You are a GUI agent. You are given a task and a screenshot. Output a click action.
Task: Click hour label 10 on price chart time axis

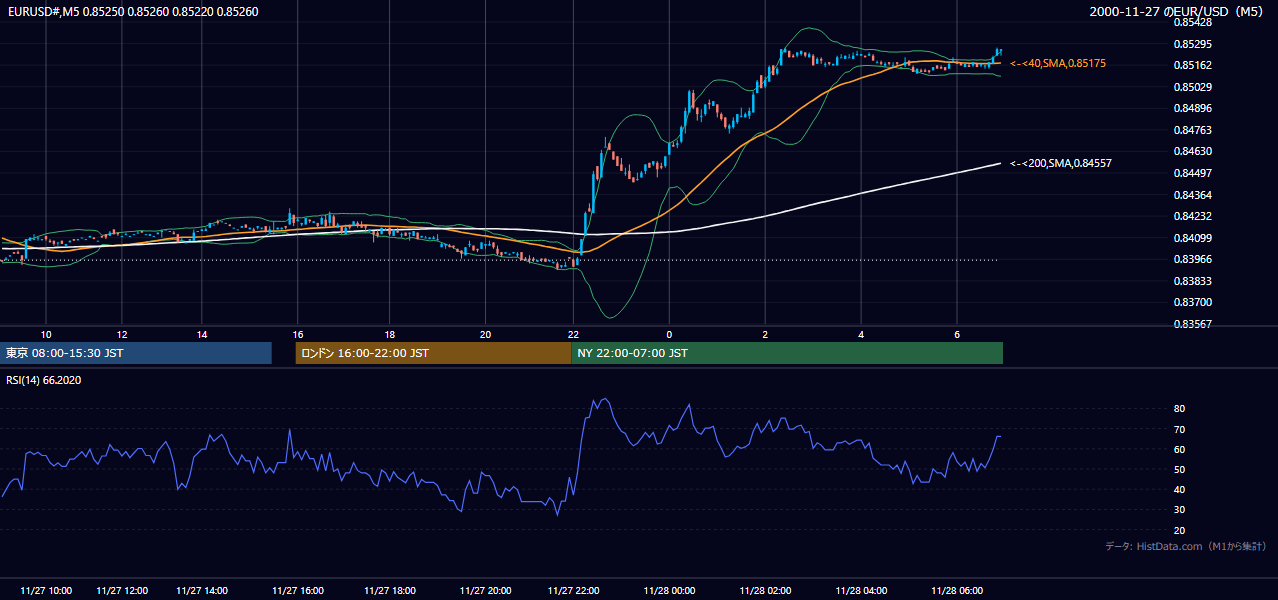pos(45,334)
